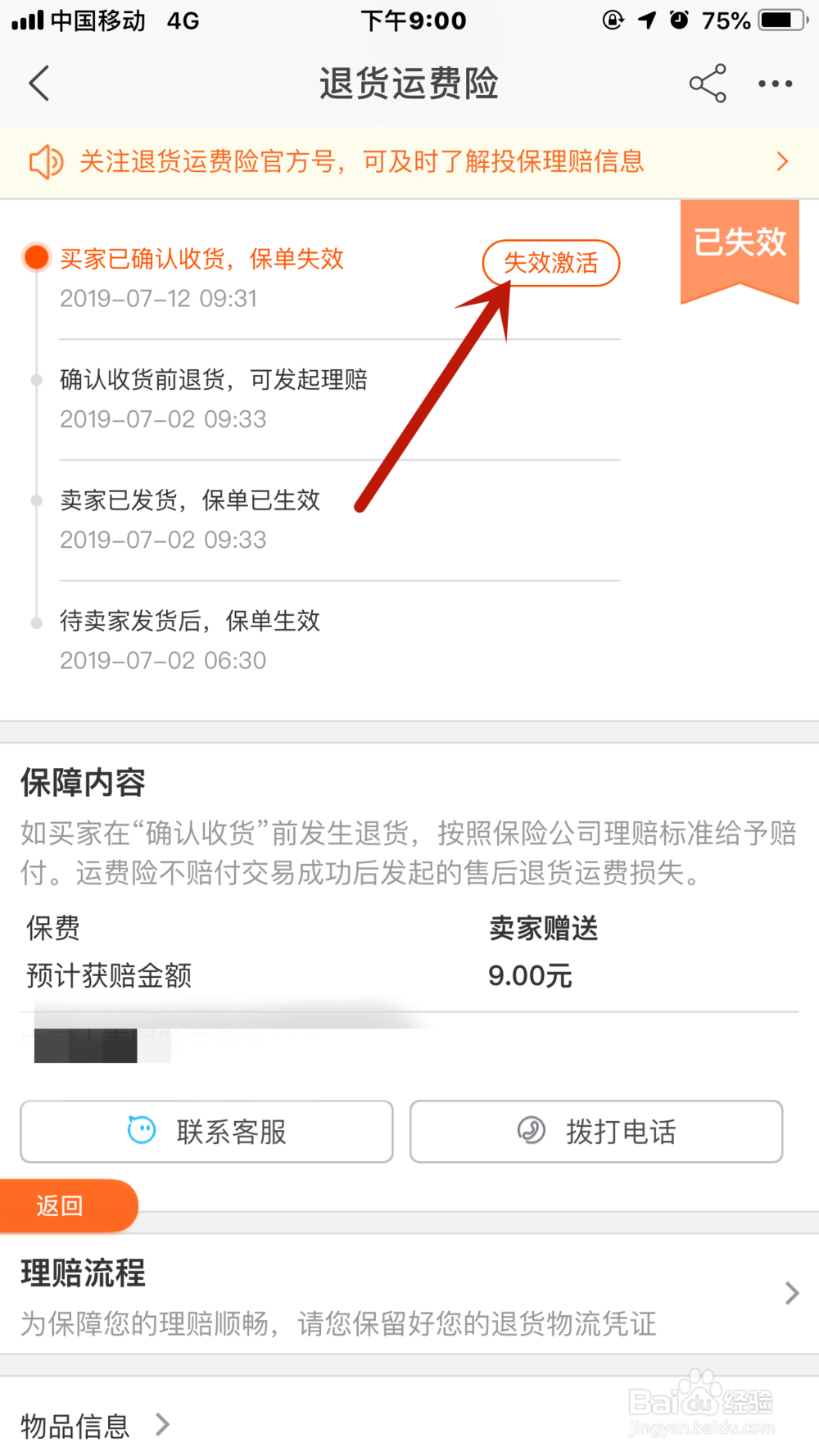Image resolution: width=819 pixels, height=1456 pixels.
Task: Open the 关注退货运费险官方号 notice
Action: (361, 162)
